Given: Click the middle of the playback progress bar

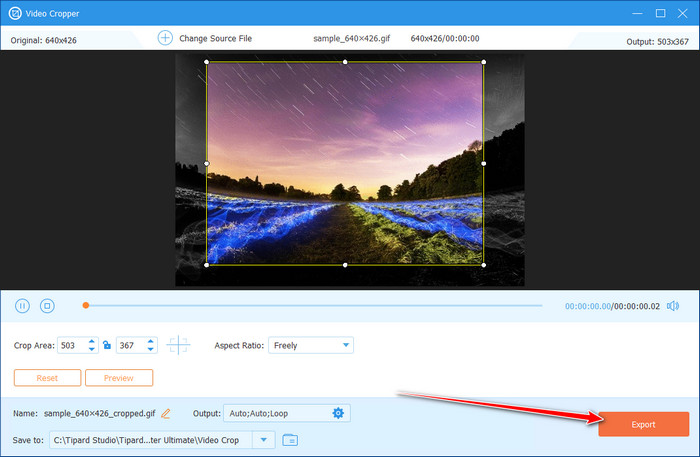Looking at the screenshot, I should point(314,306).
